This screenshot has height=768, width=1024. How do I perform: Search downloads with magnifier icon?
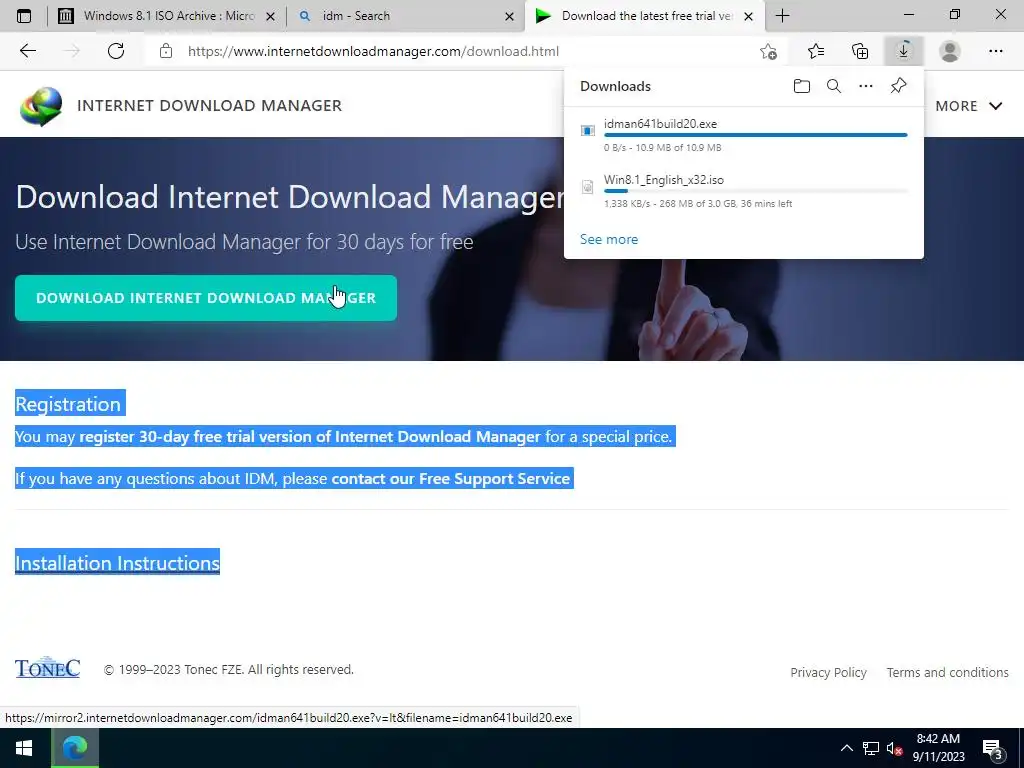[834, 86]
